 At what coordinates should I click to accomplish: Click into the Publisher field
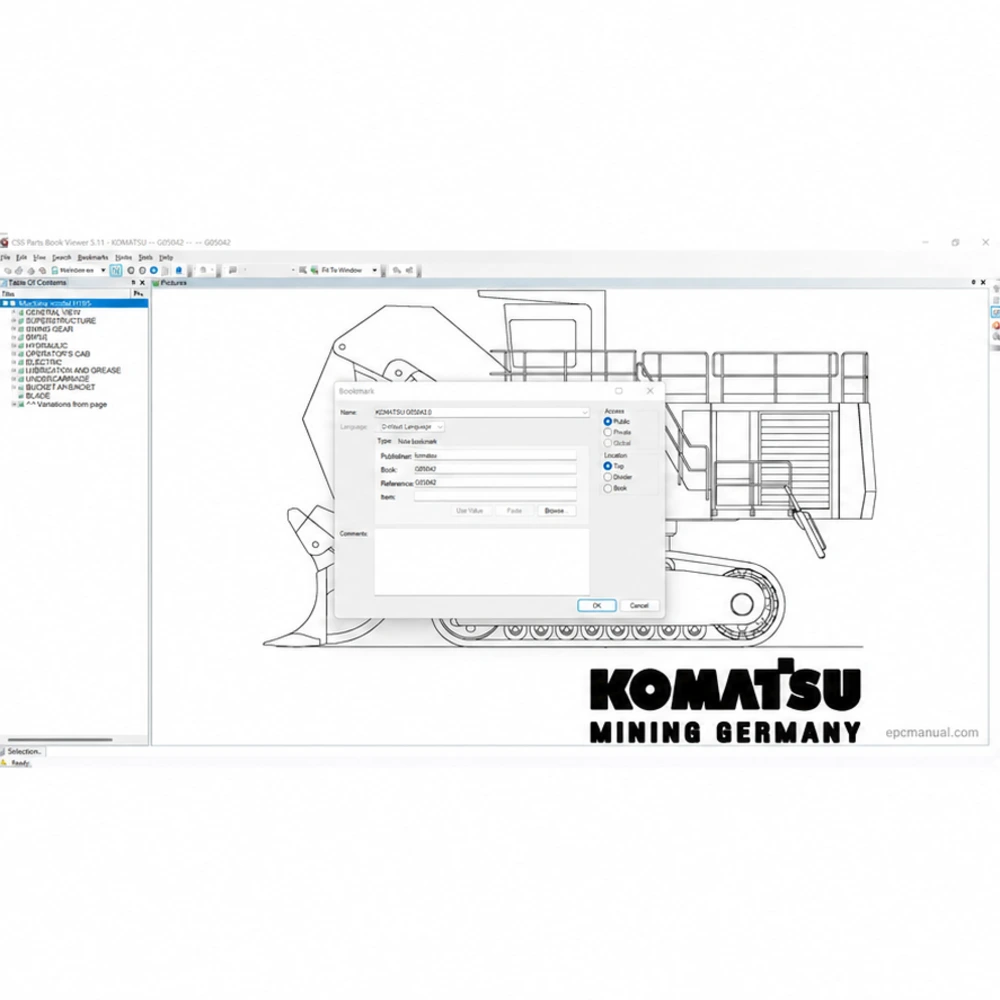click(495, 456)
